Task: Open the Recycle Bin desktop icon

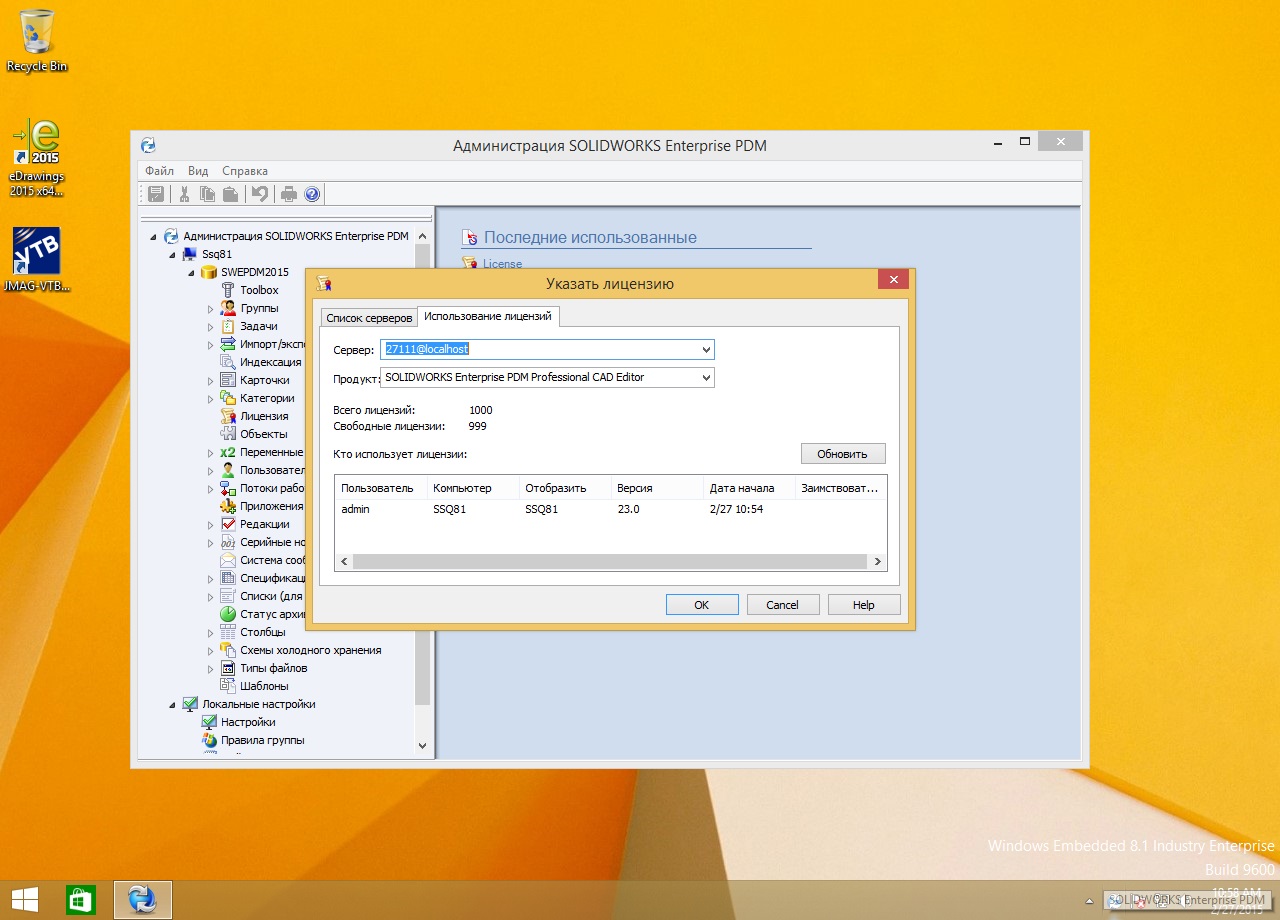Action: point(37,40)
